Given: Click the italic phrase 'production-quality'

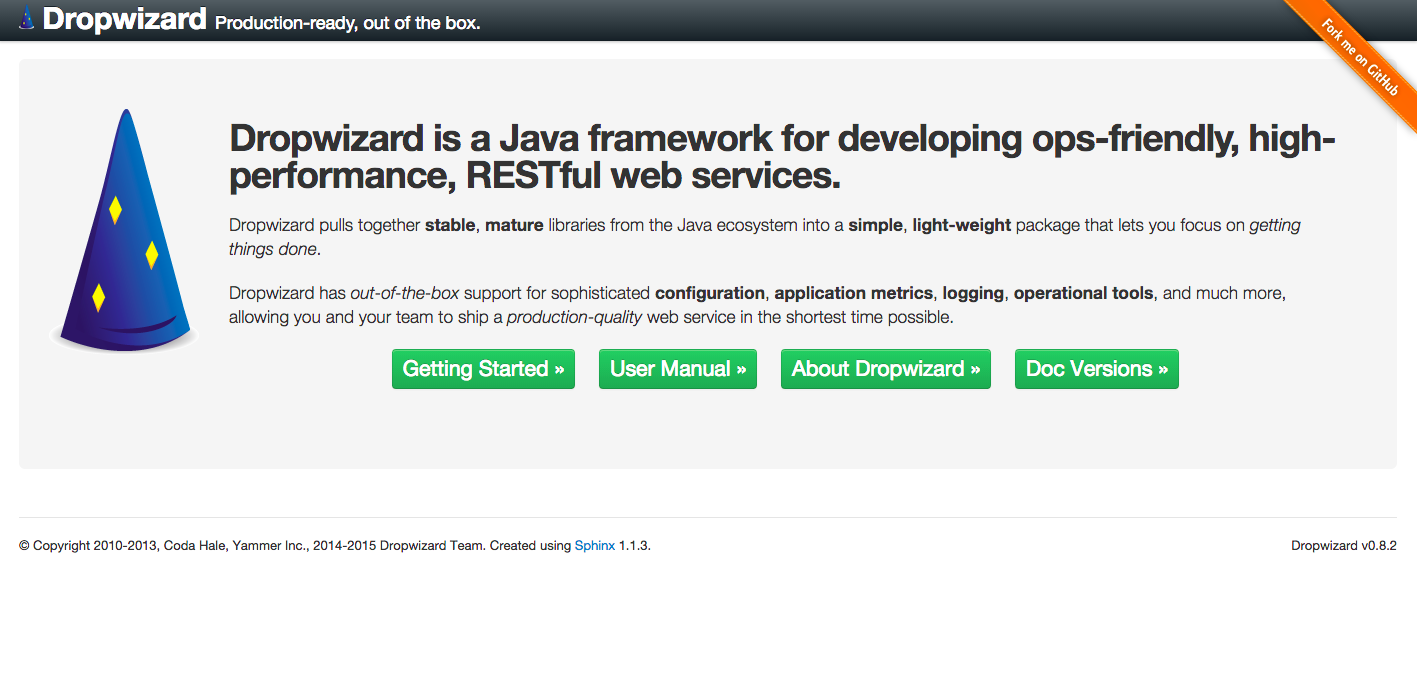Looking at the screenshot, I should 575,318.
